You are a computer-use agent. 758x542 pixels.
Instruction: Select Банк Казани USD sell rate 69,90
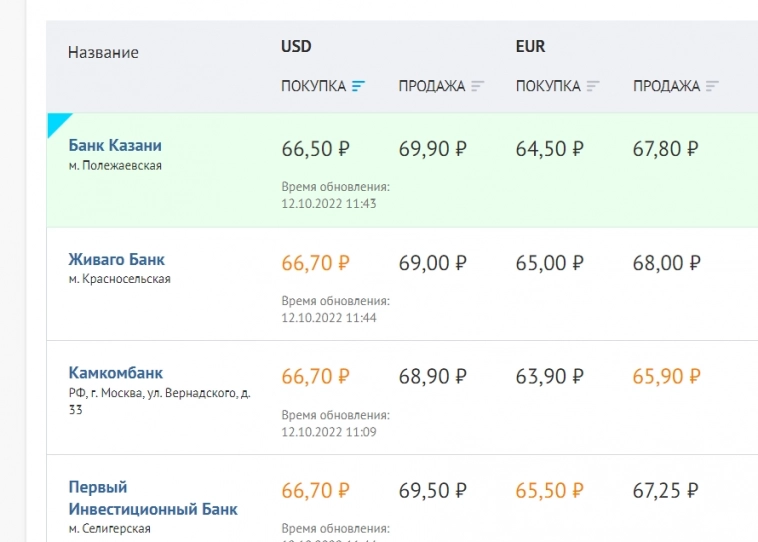click(432, 150)
